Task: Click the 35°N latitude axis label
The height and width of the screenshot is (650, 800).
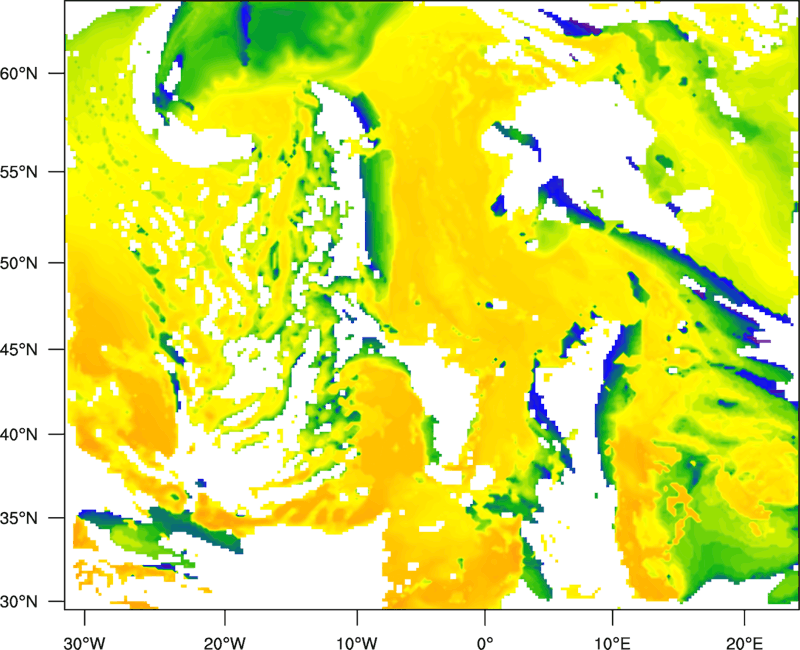Action: tap(19, 518)
